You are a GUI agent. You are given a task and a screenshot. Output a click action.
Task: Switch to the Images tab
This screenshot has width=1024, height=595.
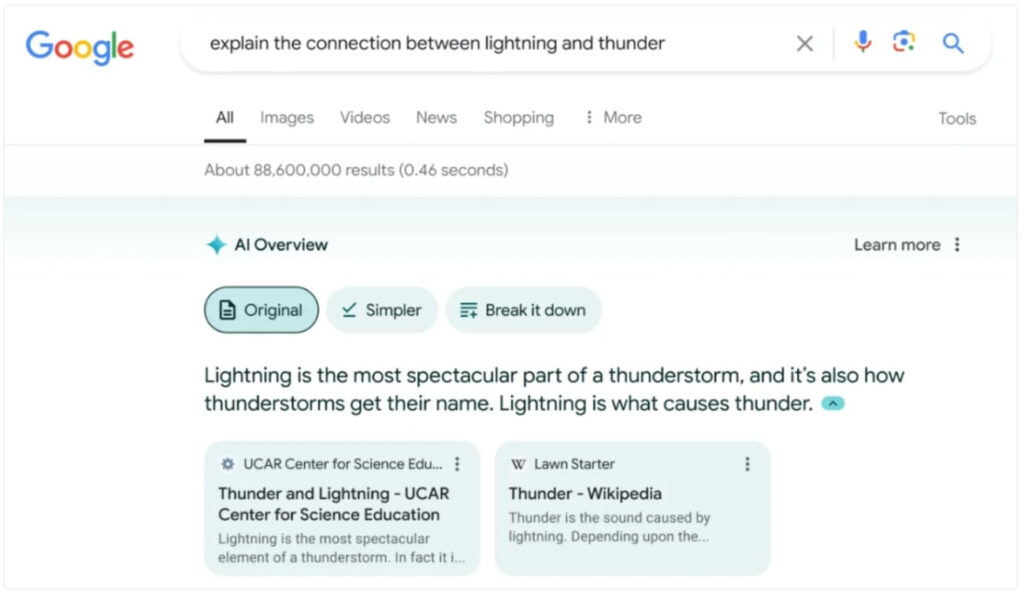click(287, 118)
